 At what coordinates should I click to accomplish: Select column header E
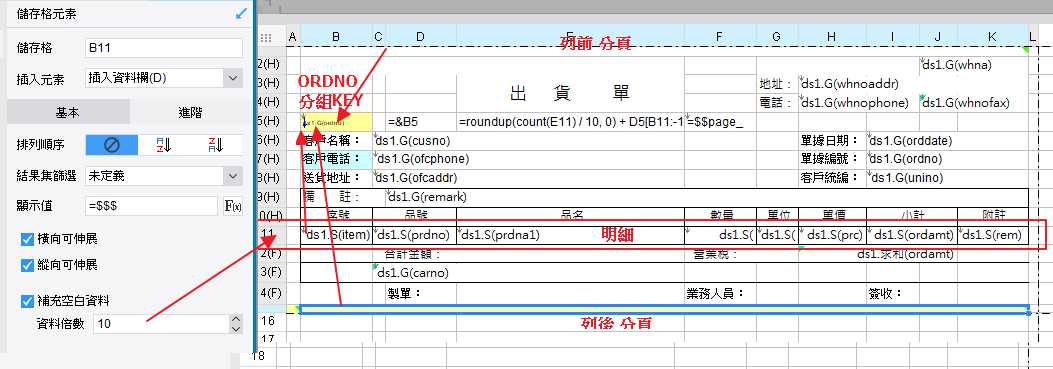pos(570,36)
